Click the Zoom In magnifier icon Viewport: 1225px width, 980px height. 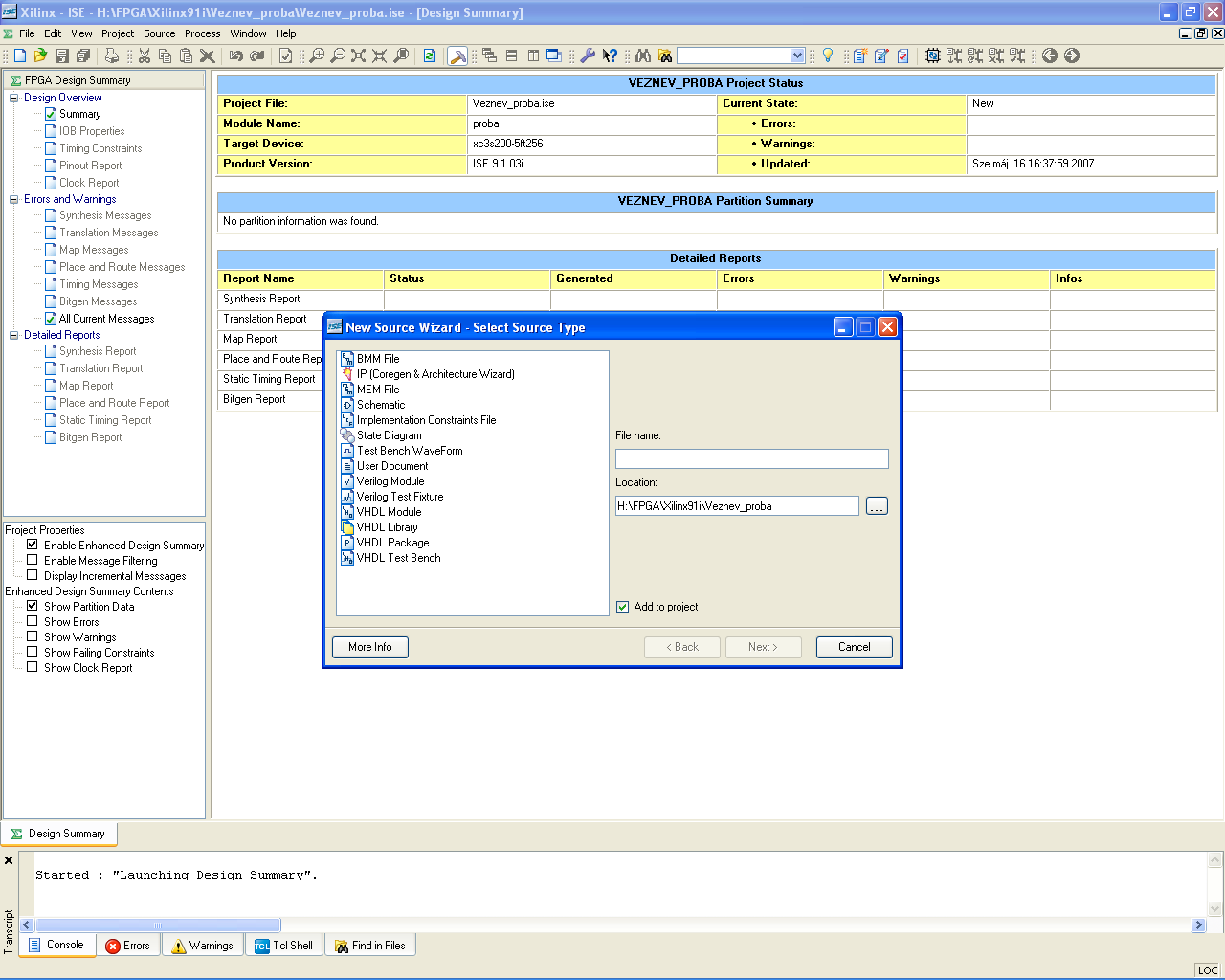click(x=317, y=56)
